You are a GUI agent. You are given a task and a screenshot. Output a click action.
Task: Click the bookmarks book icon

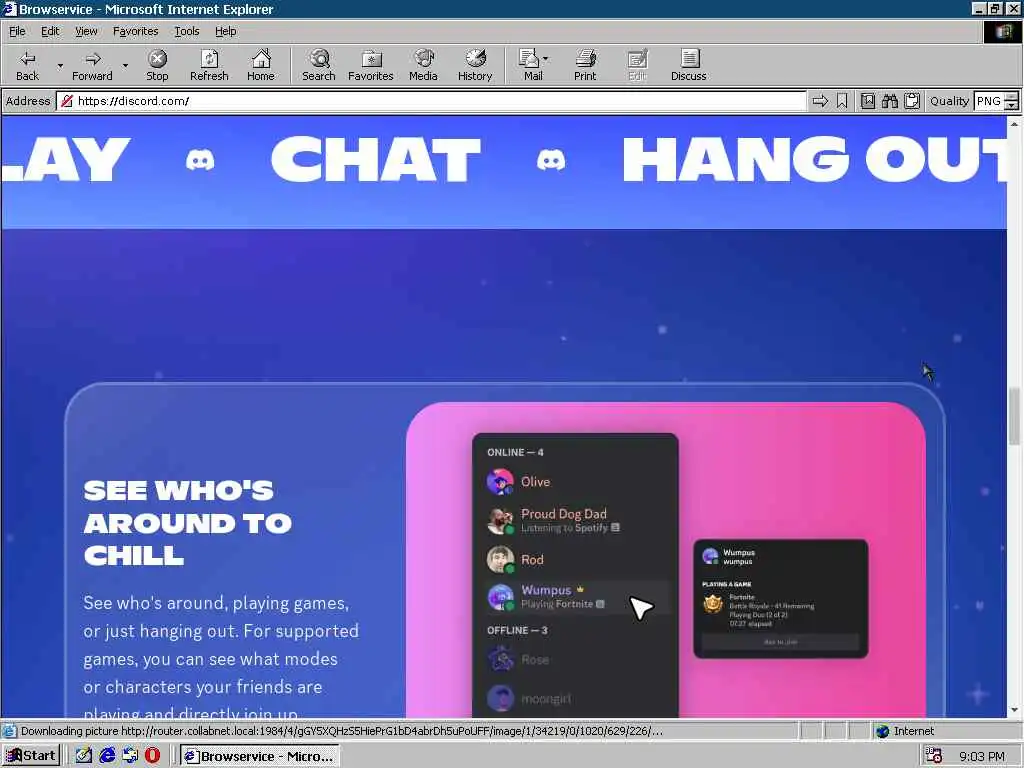coord(868,101)
